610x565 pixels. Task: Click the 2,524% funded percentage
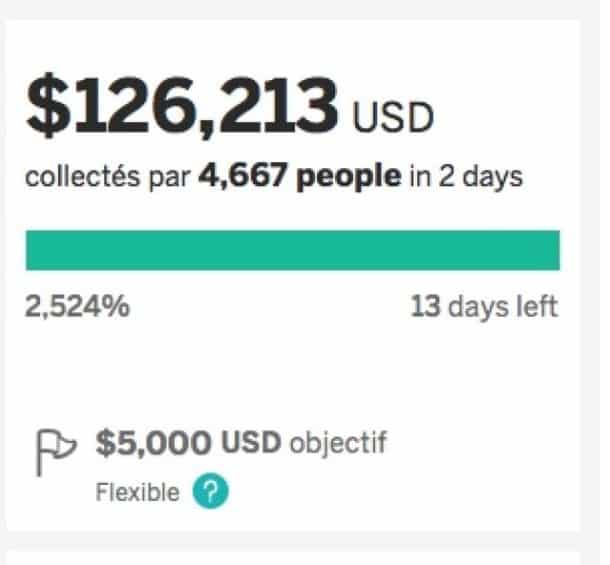pos(78,306)
